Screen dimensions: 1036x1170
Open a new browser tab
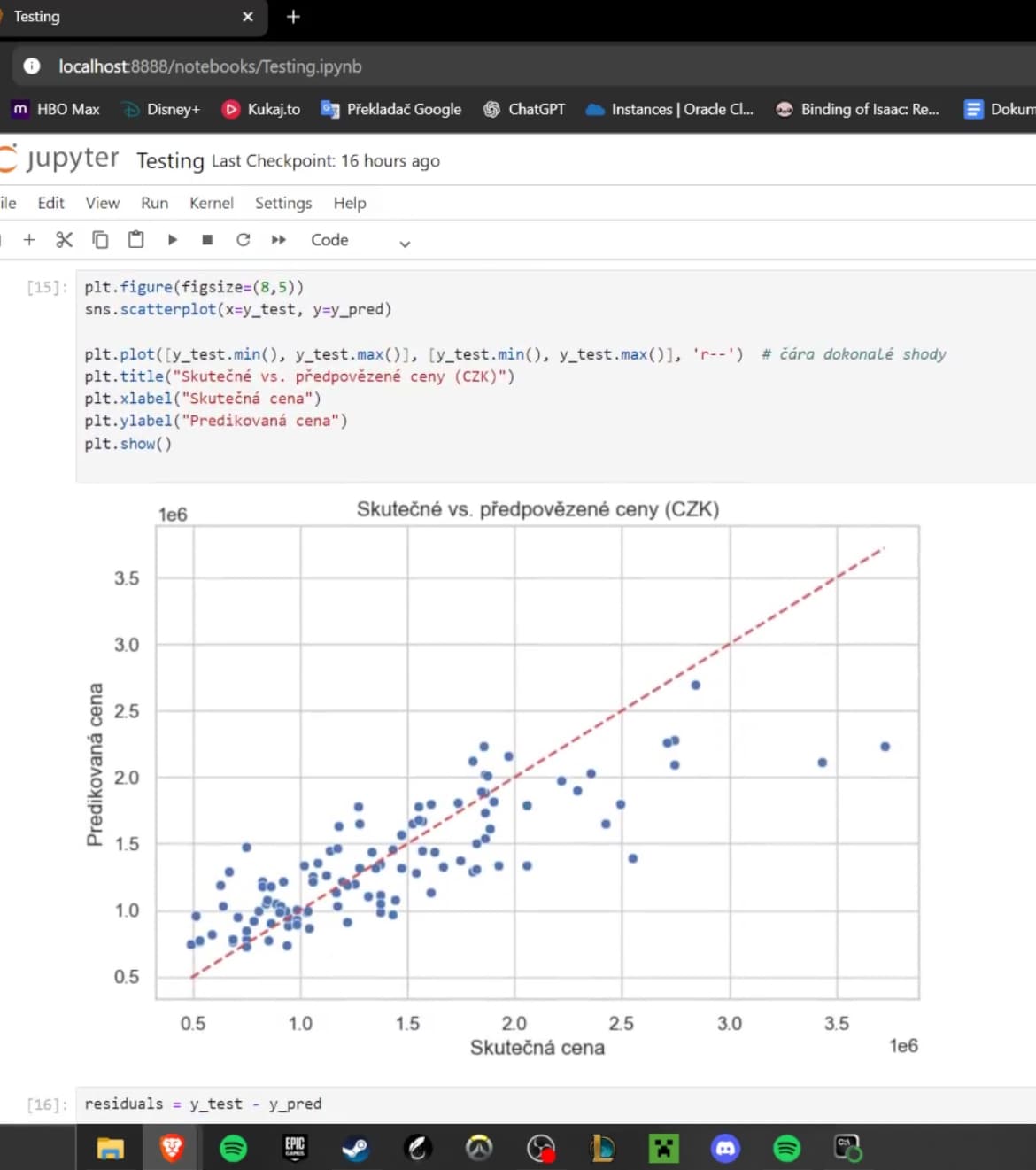pyautogui.click(x=293, y=17)
